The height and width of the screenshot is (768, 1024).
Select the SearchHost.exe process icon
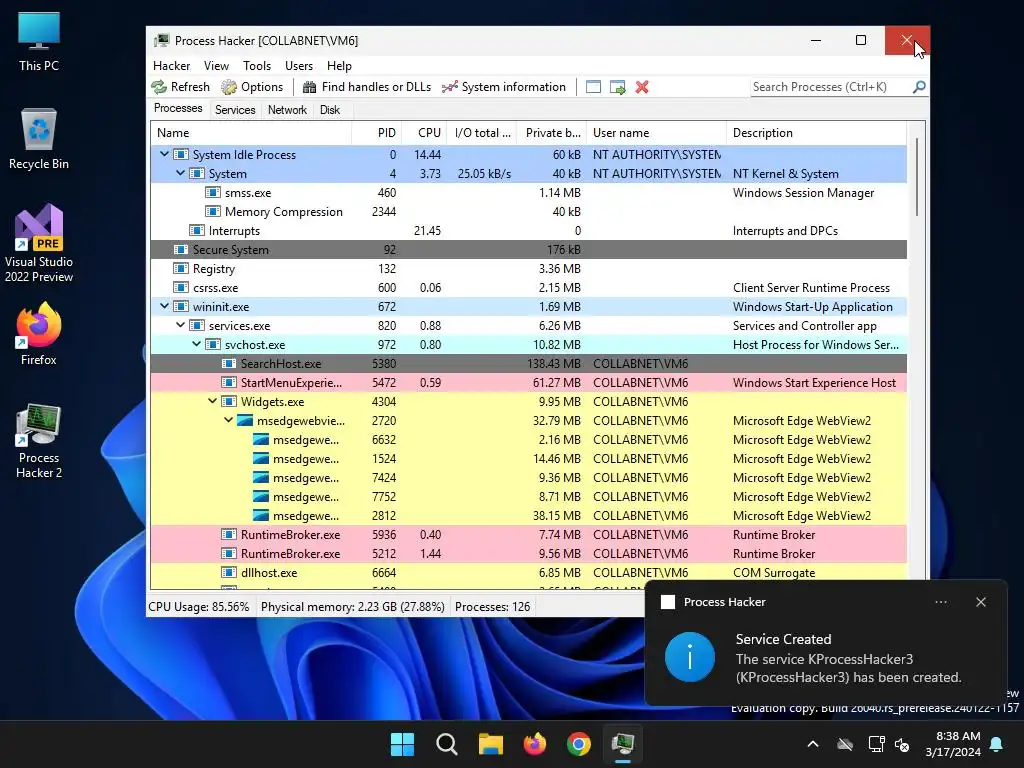(x=229, y=364)
